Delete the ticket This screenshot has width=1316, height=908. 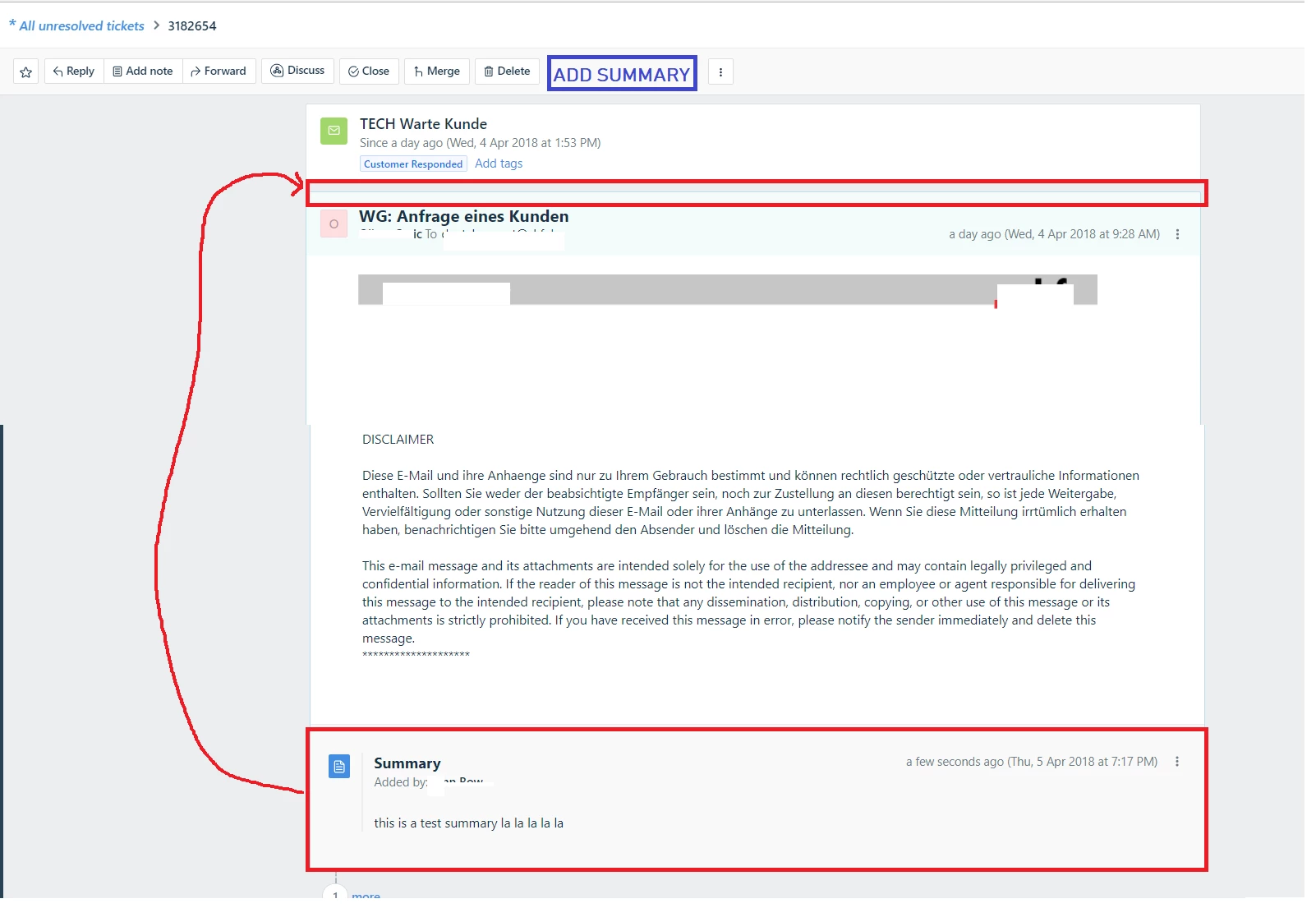[507, 71]
